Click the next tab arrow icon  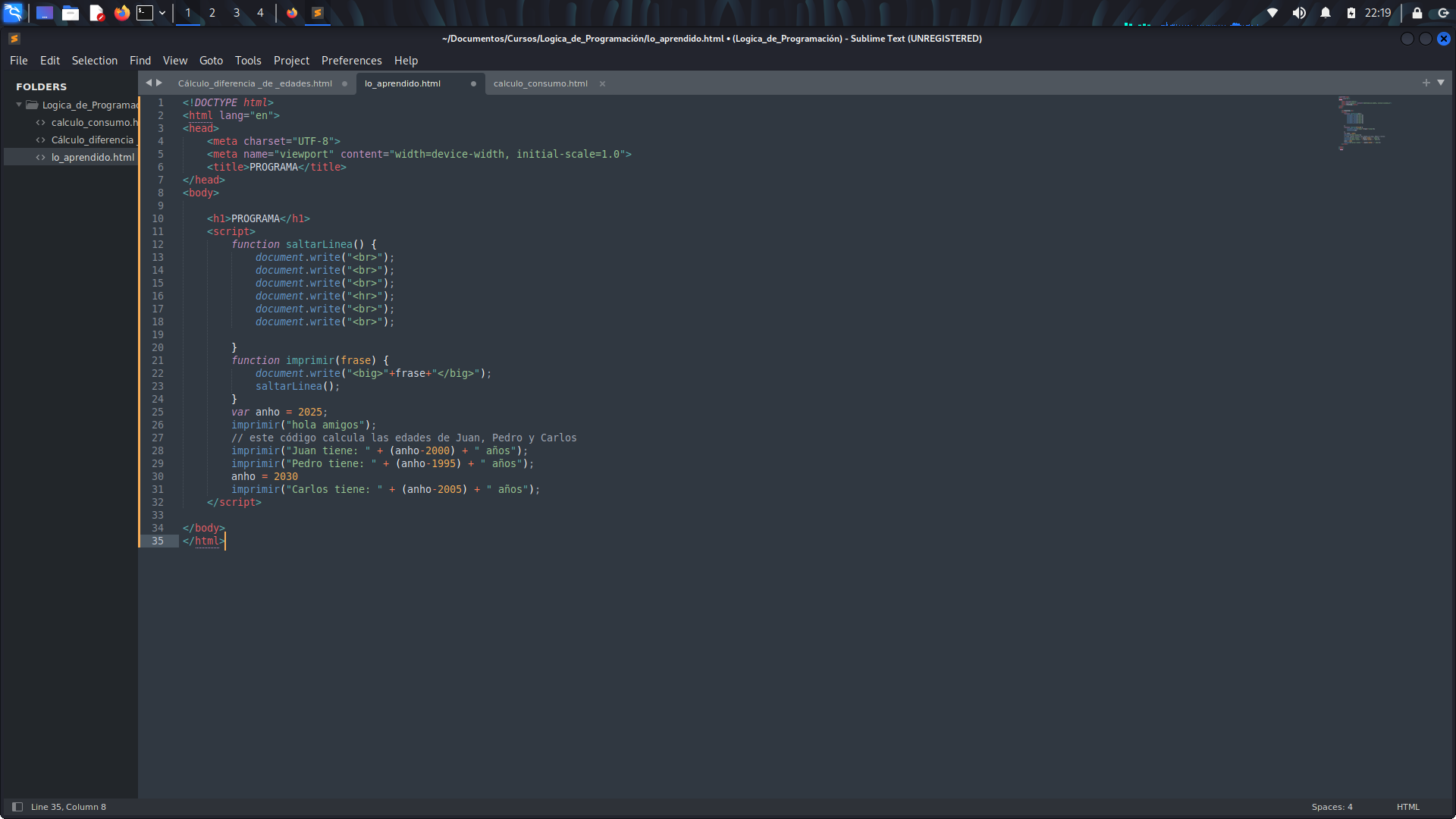(159, 83)
